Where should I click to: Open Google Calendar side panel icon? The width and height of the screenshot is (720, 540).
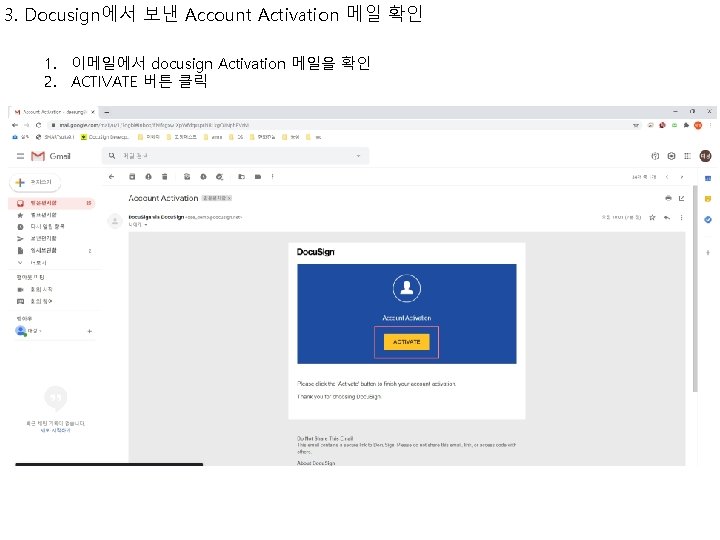click(x=708, y=178)
